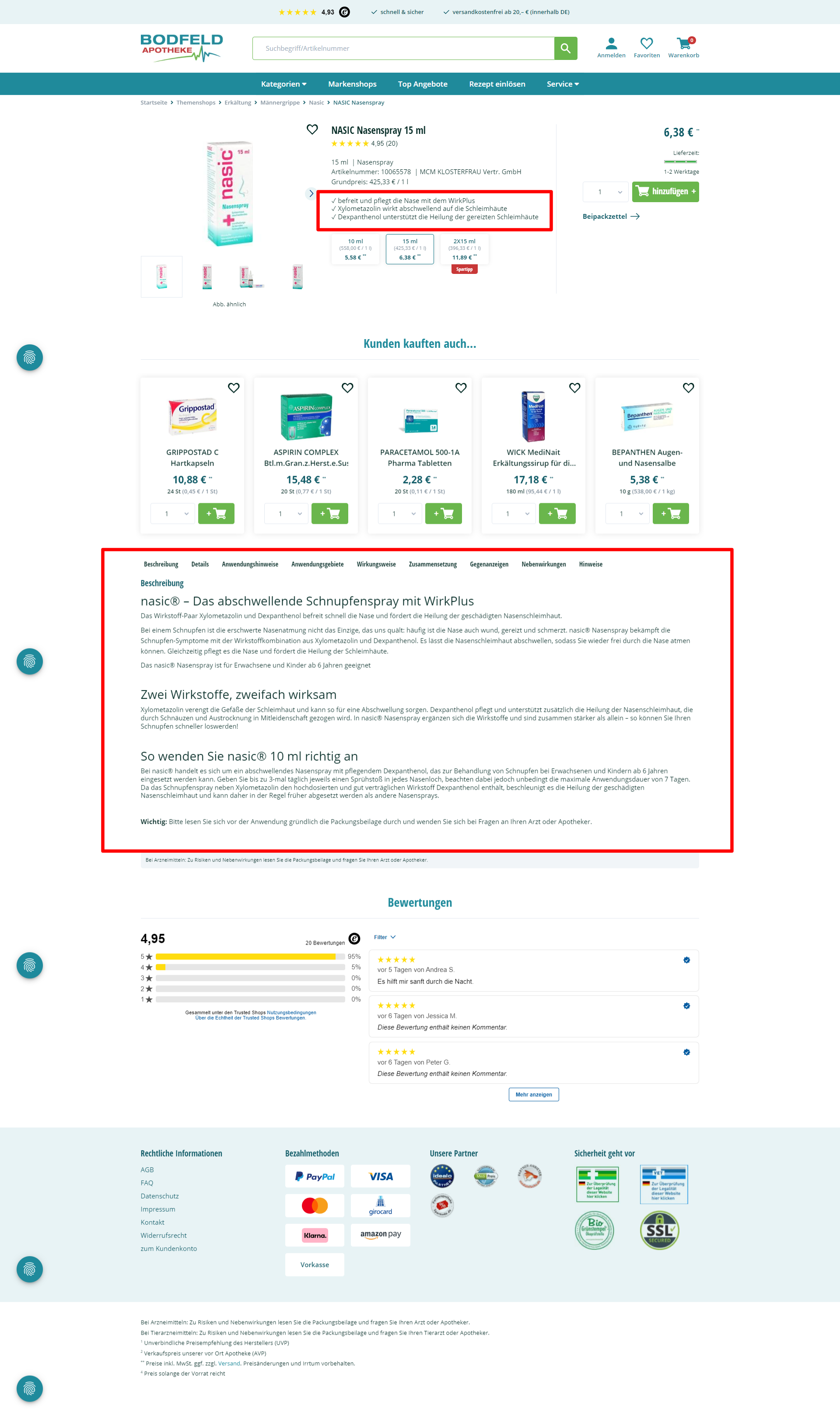Viewport: 840px width, 1419px height.
Task: Open the Anmelden account icon
Action: pyautogui.click(x=611, y=44)
